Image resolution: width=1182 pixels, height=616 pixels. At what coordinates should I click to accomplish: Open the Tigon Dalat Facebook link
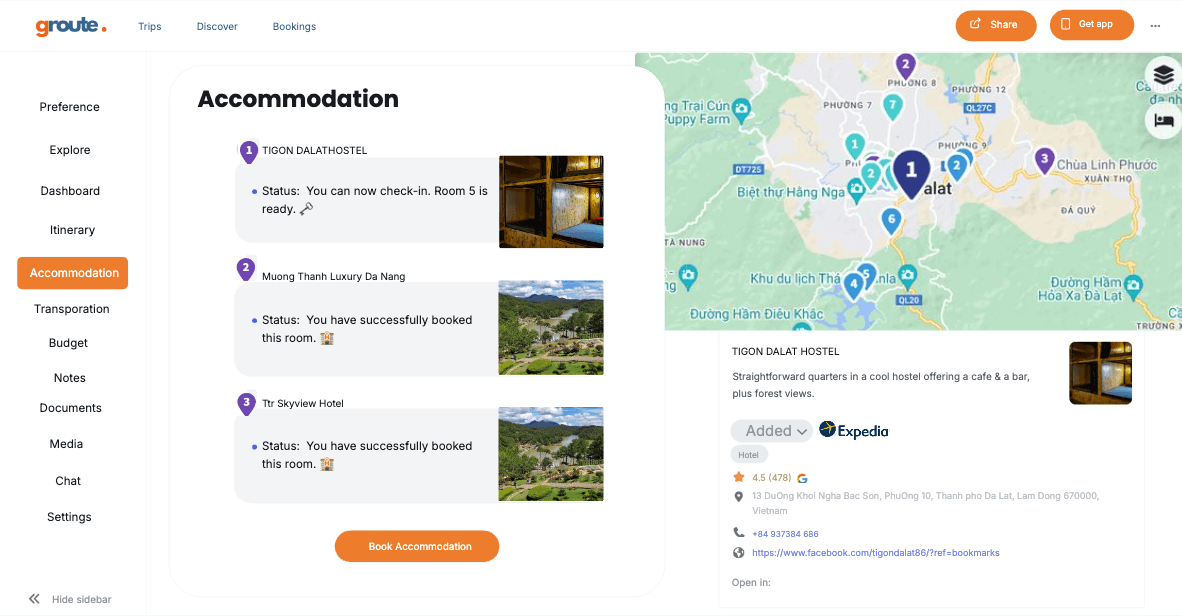click(875, 553)
